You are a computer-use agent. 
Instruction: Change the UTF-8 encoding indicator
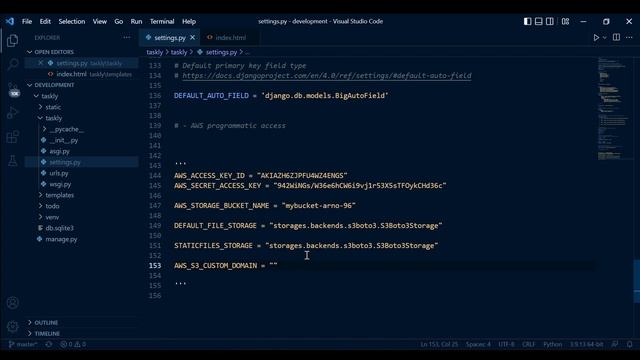(507, 344)
